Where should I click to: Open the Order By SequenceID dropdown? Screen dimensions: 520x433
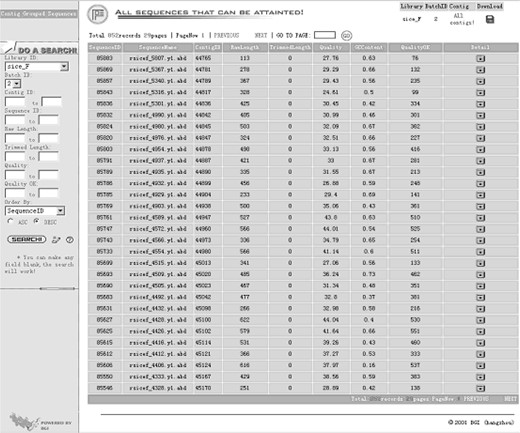click(x=35, y=211)
